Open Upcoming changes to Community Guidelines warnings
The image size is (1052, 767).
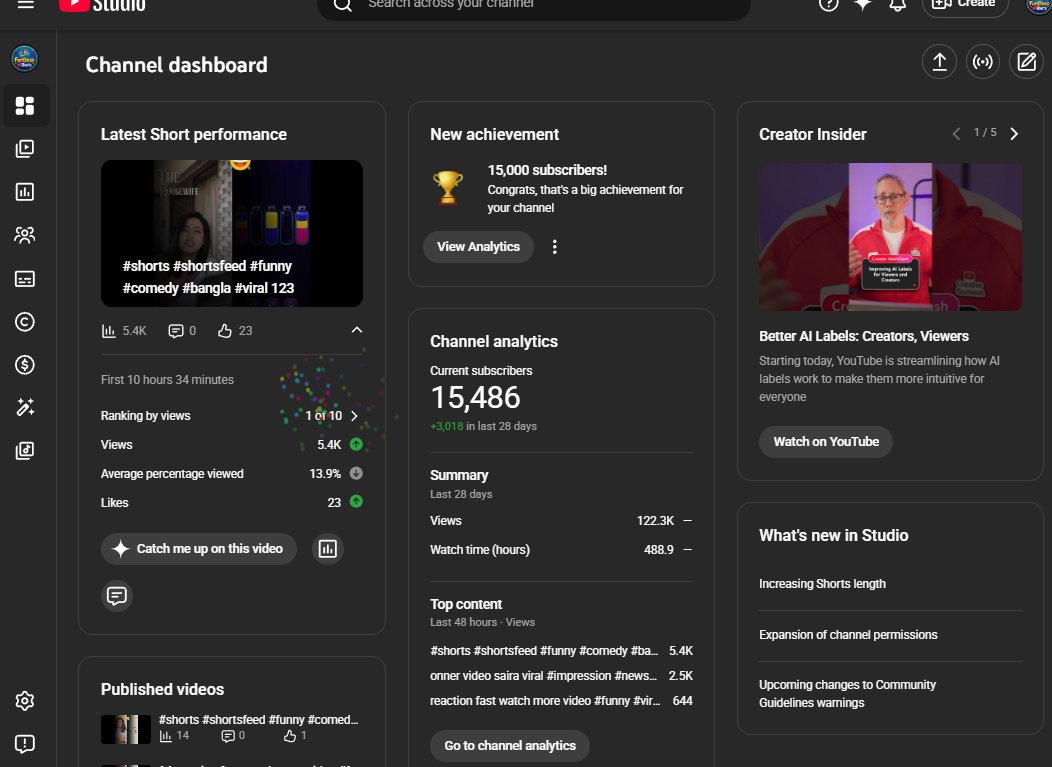[x=847, y=693]
